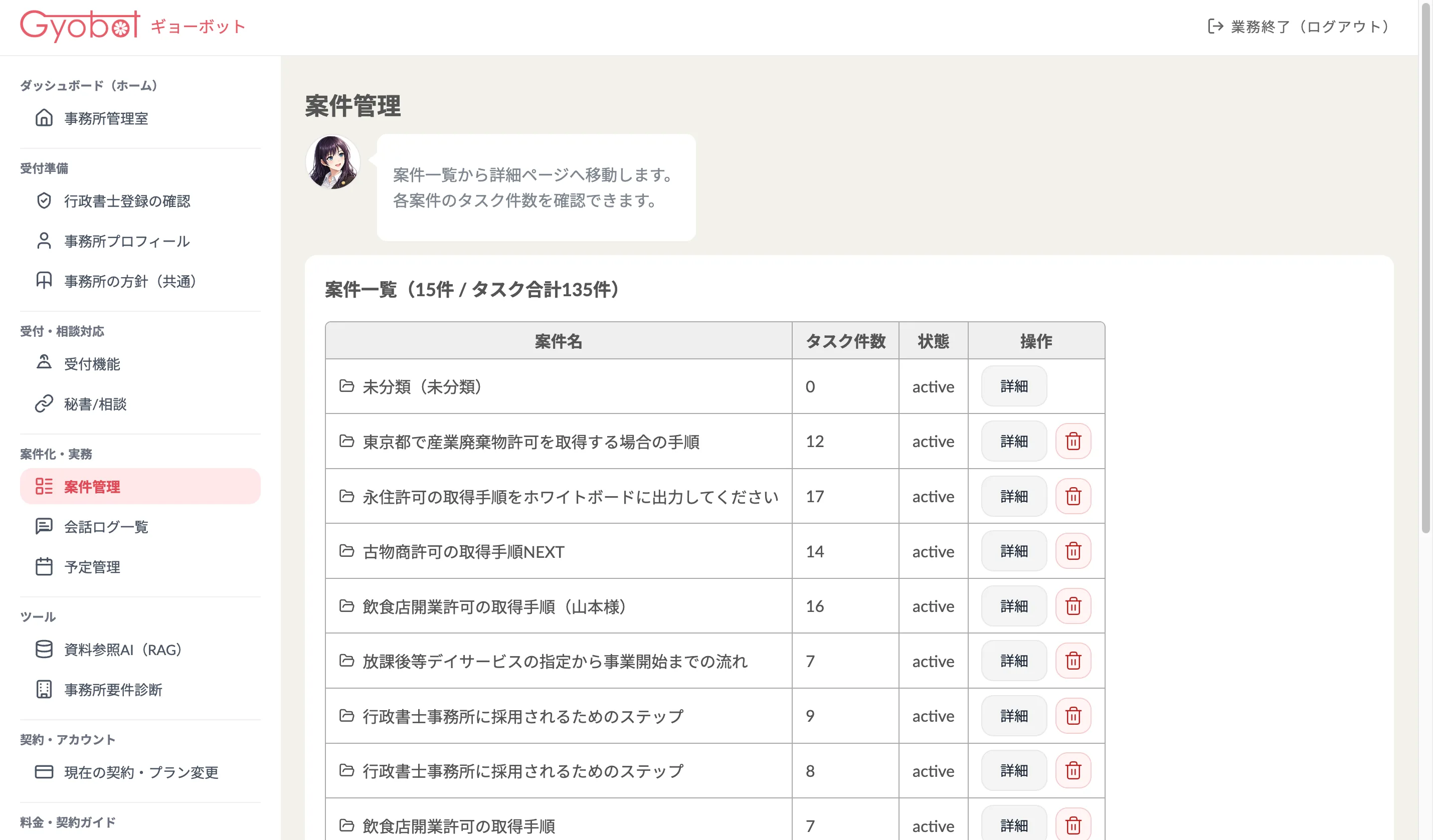
Task: Open 詳細 for 未分類 case
Action: (x=1013, y=386)
